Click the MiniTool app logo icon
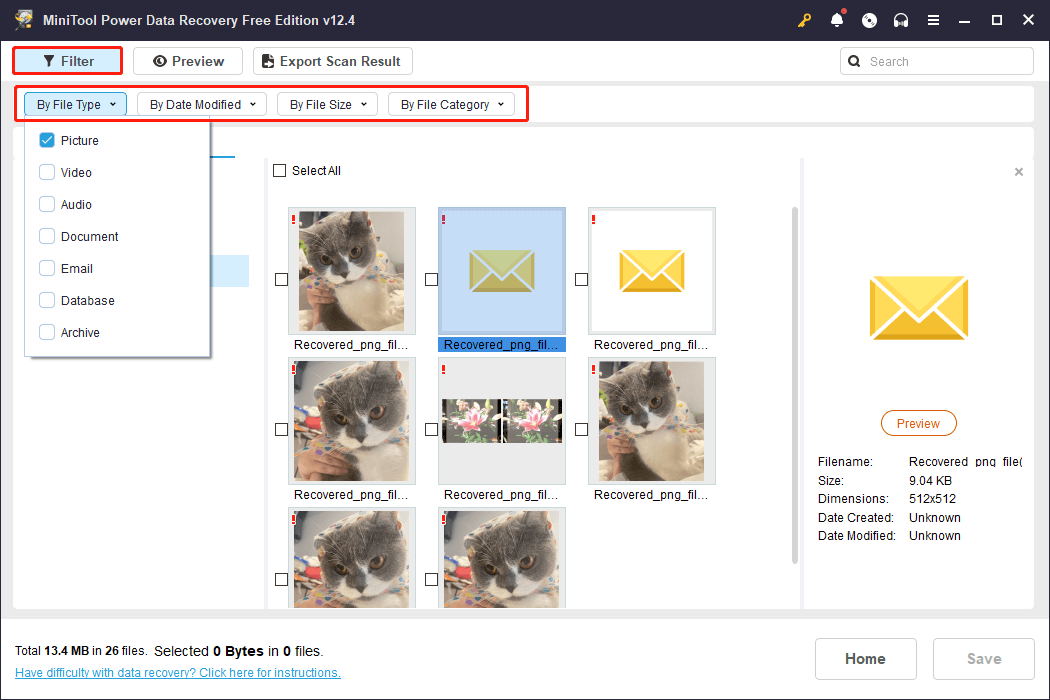Image resolution: width=1050 pixels, height=700 pixels. pos(23,19)
